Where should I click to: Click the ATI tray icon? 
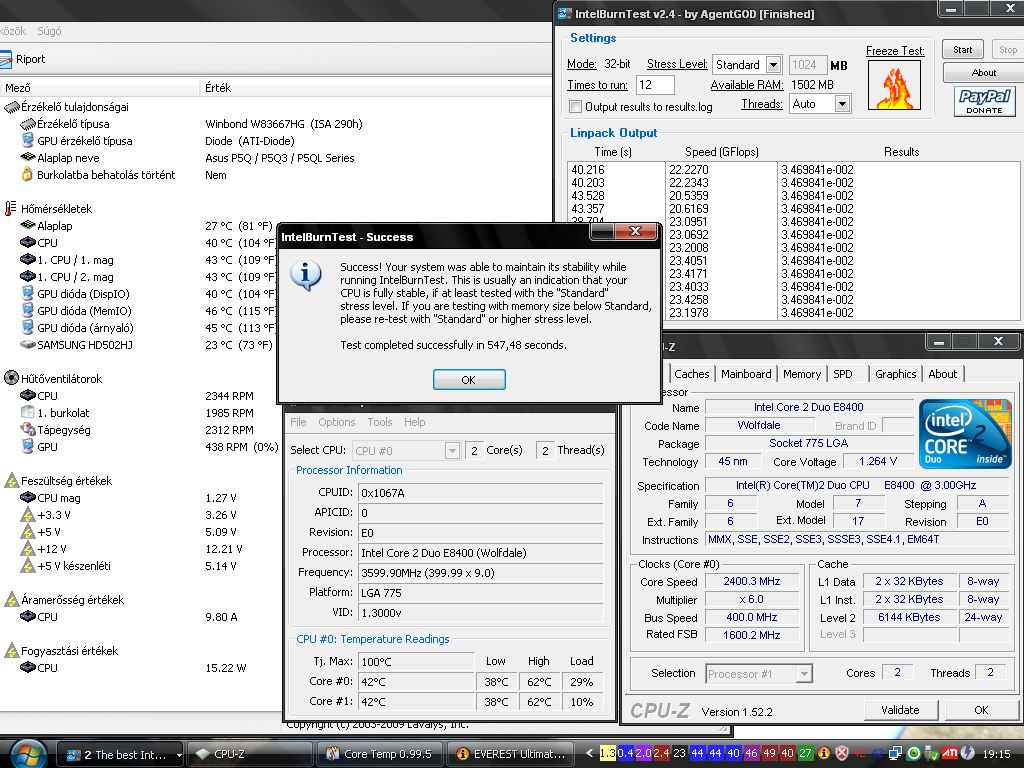[x=950, y=753]
